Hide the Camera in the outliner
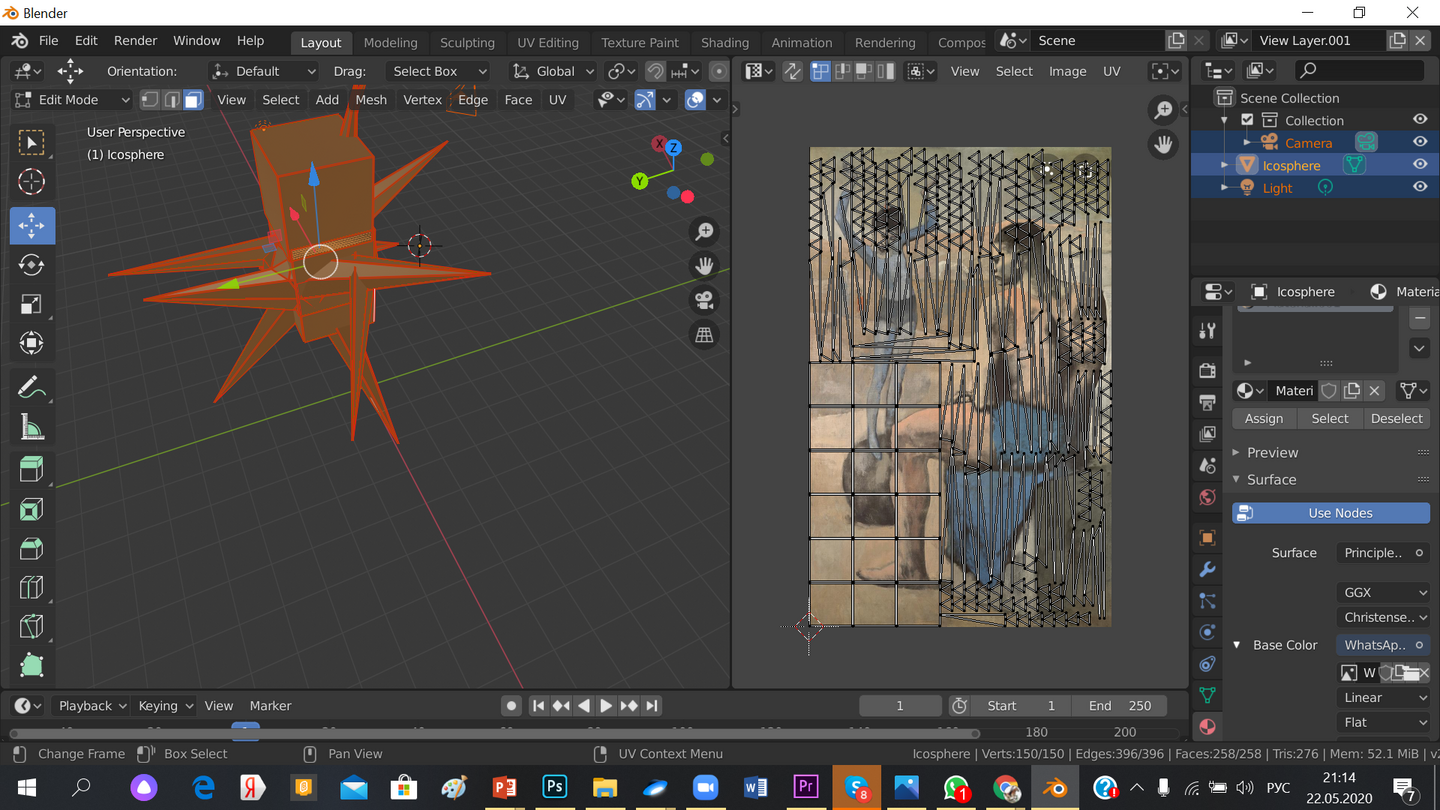The width and height of the screenshot is (1440, 810). click(1420, 142)
